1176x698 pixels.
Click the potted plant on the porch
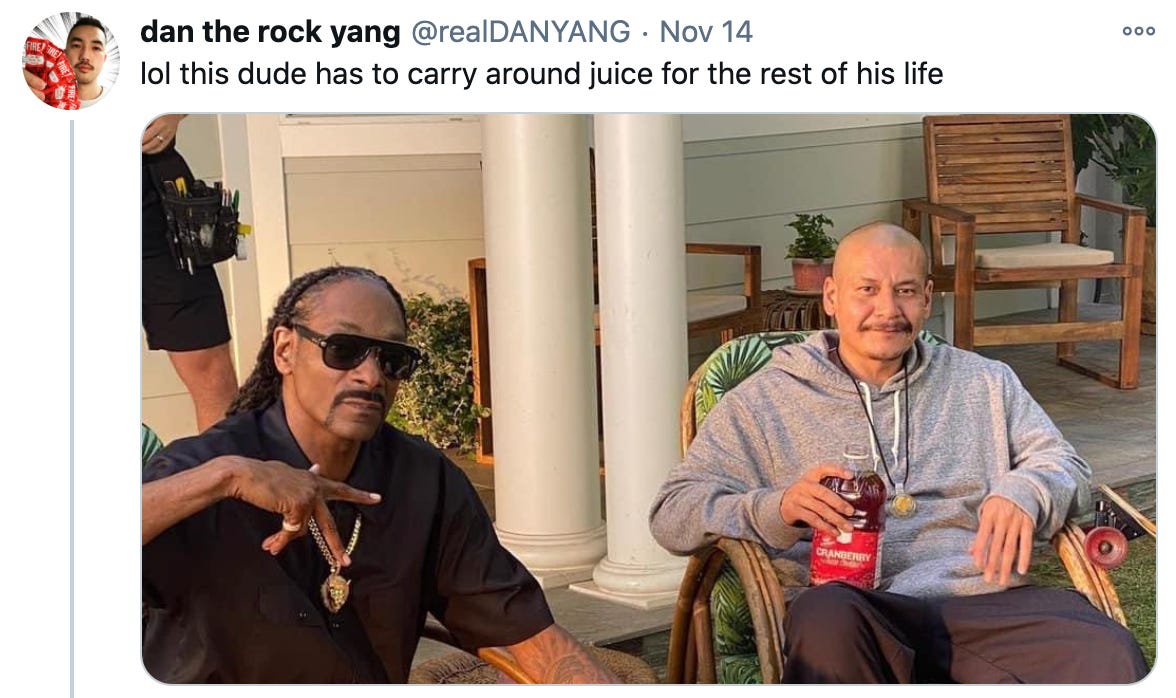coord(812,253)
